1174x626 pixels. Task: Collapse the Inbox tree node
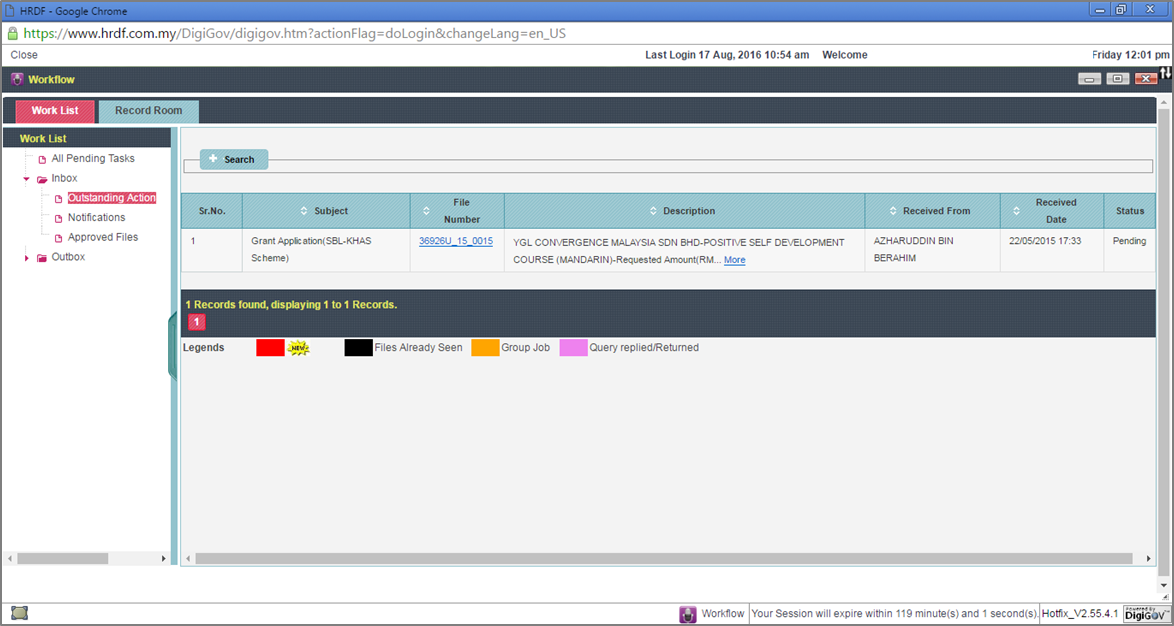tap(26, 179)
